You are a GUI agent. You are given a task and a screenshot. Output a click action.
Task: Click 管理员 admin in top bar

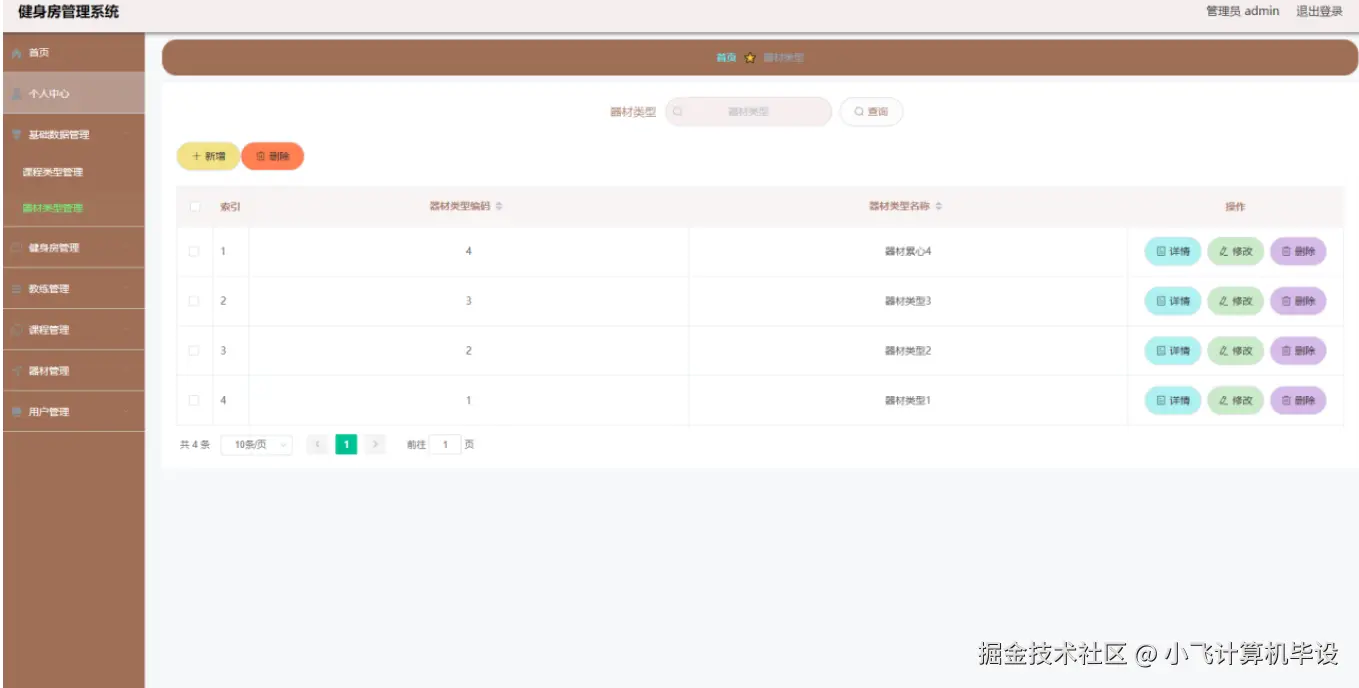pyautogui.click(x=1242, y=12)
